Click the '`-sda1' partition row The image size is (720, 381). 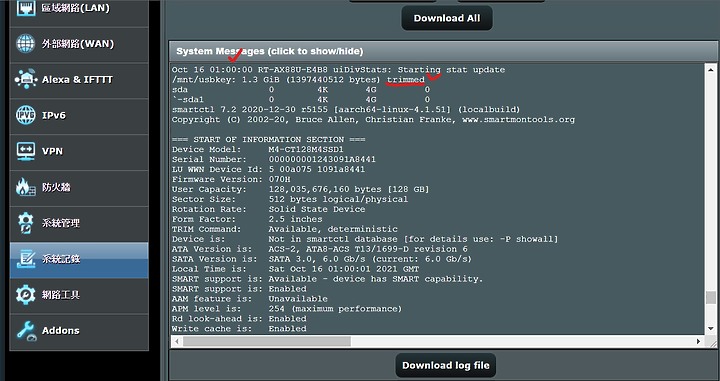(x=301, y=100)
